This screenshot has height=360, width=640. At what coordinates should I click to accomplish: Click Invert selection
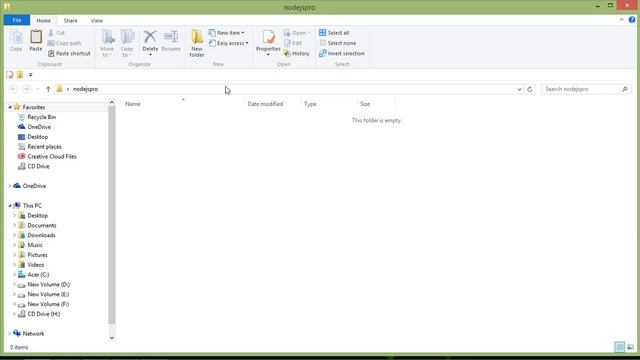[x=342, y=53]
